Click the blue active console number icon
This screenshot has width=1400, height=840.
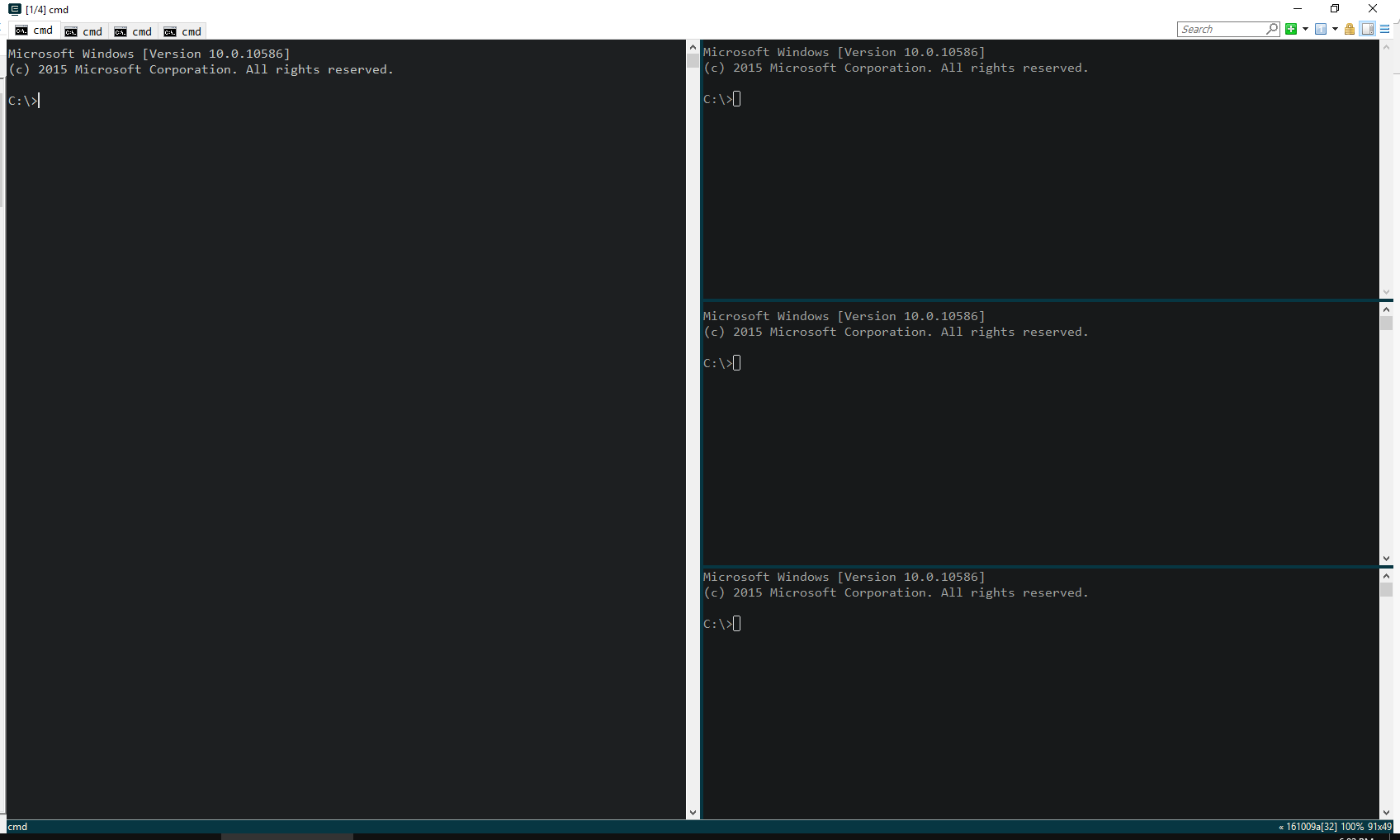click(1321, 29)
